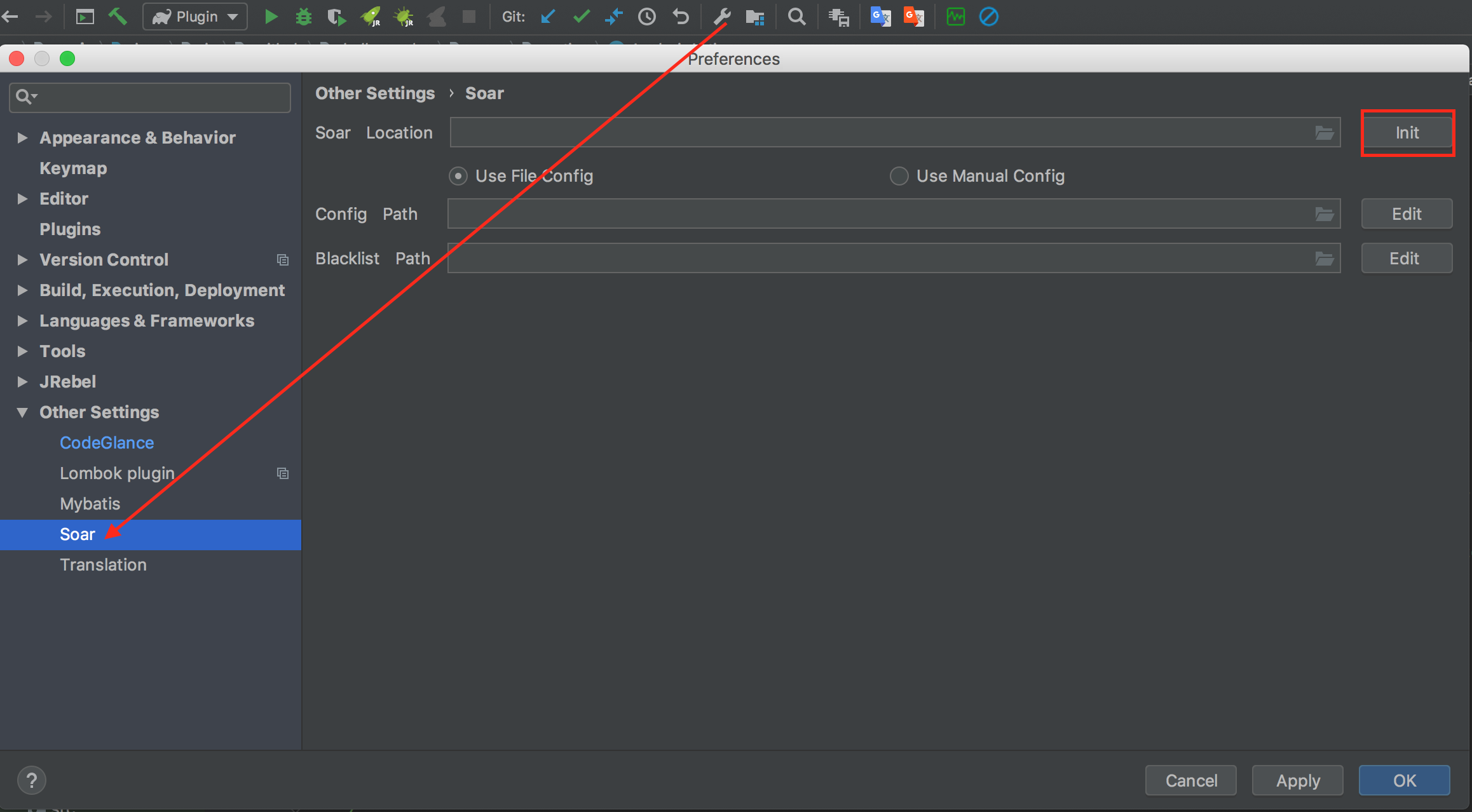Click the preferences search field
This screenshot has width=1472, height=812.
point(159,97)
